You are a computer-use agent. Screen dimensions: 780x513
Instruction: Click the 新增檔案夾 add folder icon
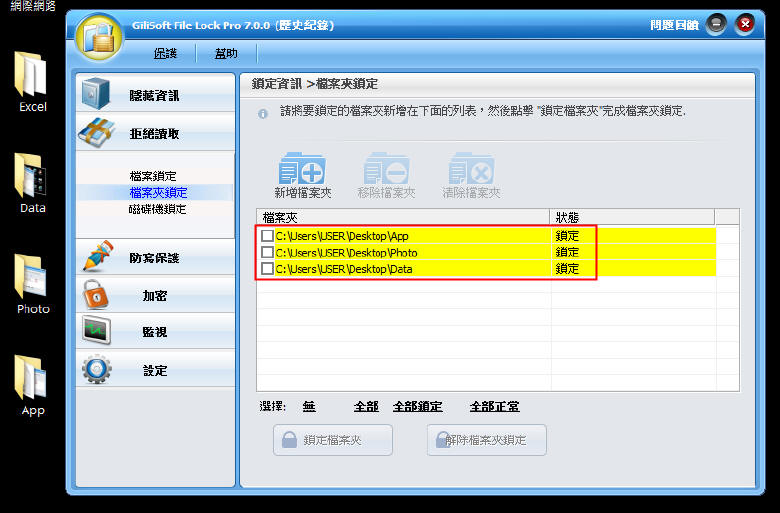[302, 168]
